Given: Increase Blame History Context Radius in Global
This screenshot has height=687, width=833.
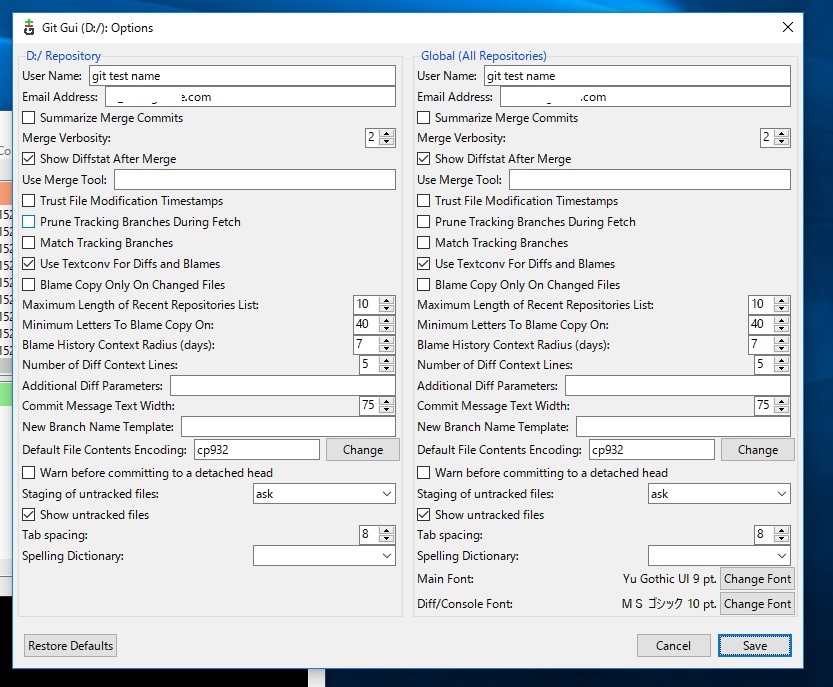Looking at the screenshot, I should (x=781, y=340).
